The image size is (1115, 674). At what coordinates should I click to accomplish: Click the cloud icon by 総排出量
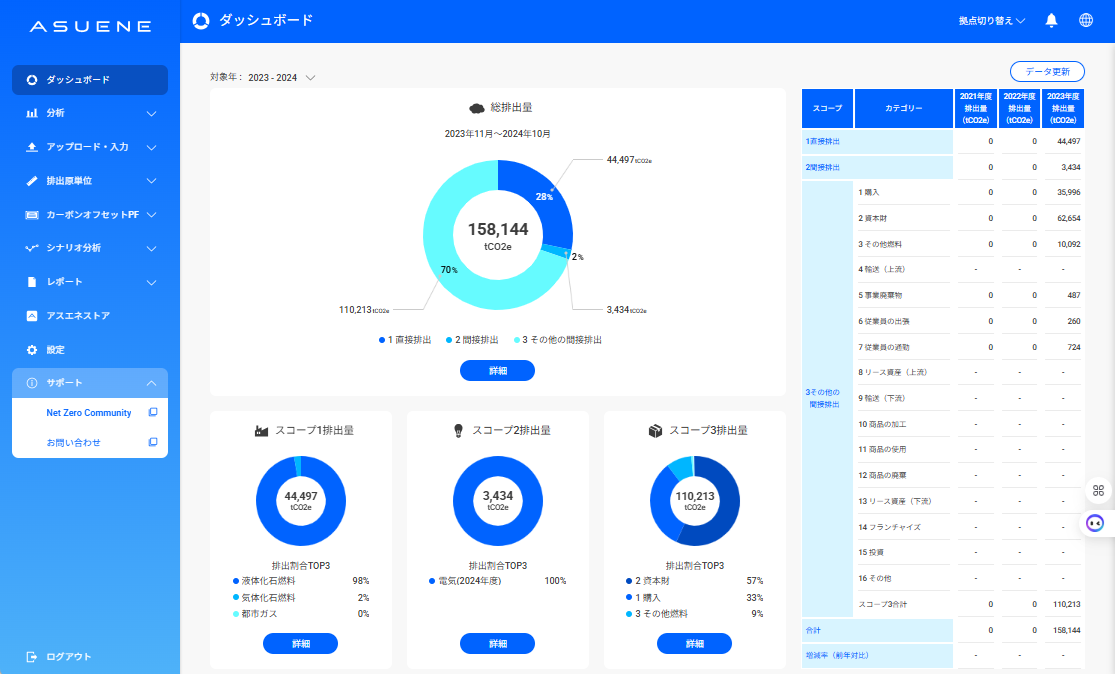pos(477,108)
